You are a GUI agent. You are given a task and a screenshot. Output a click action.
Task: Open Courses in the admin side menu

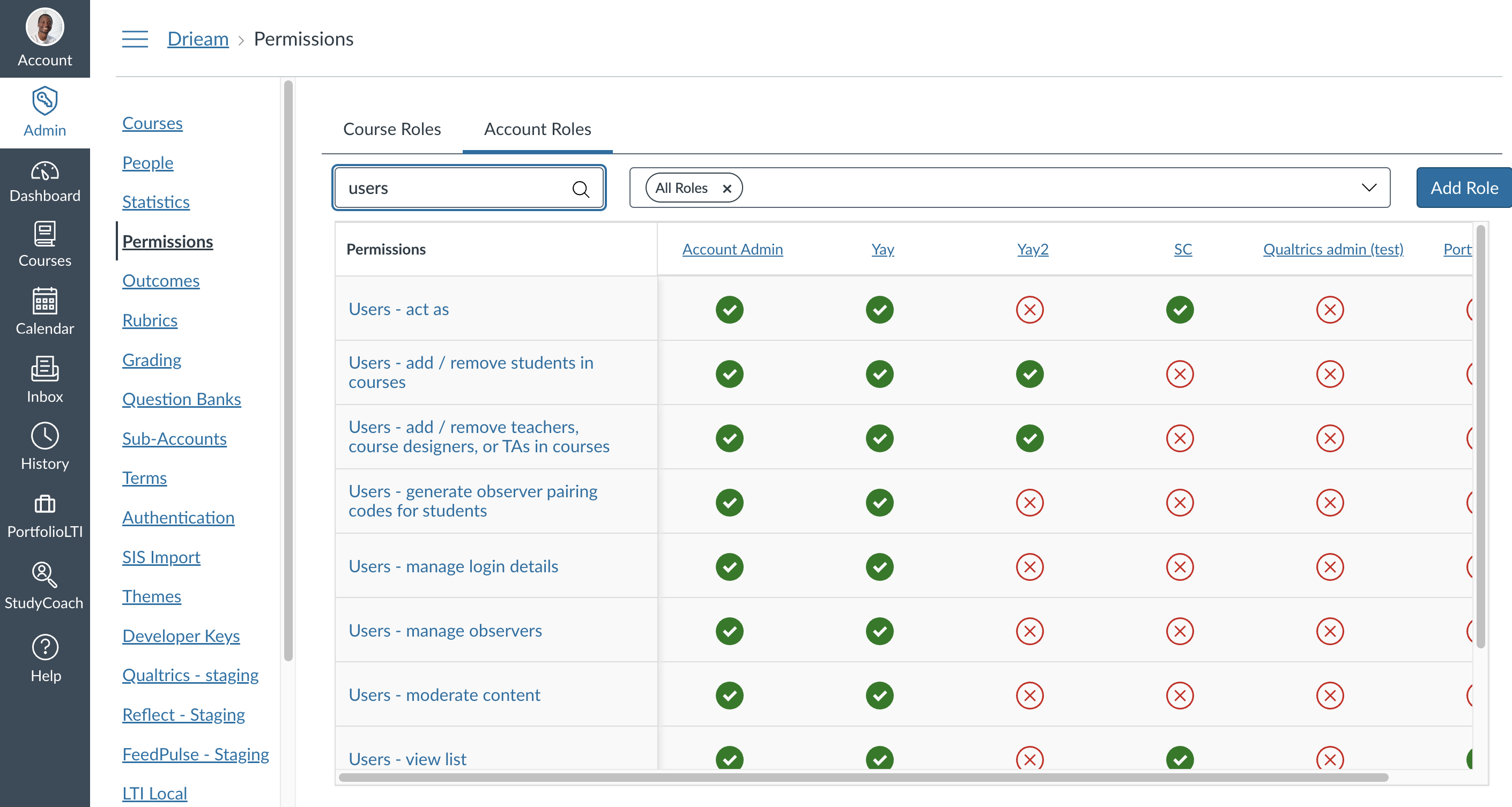[x=153, y=123]
